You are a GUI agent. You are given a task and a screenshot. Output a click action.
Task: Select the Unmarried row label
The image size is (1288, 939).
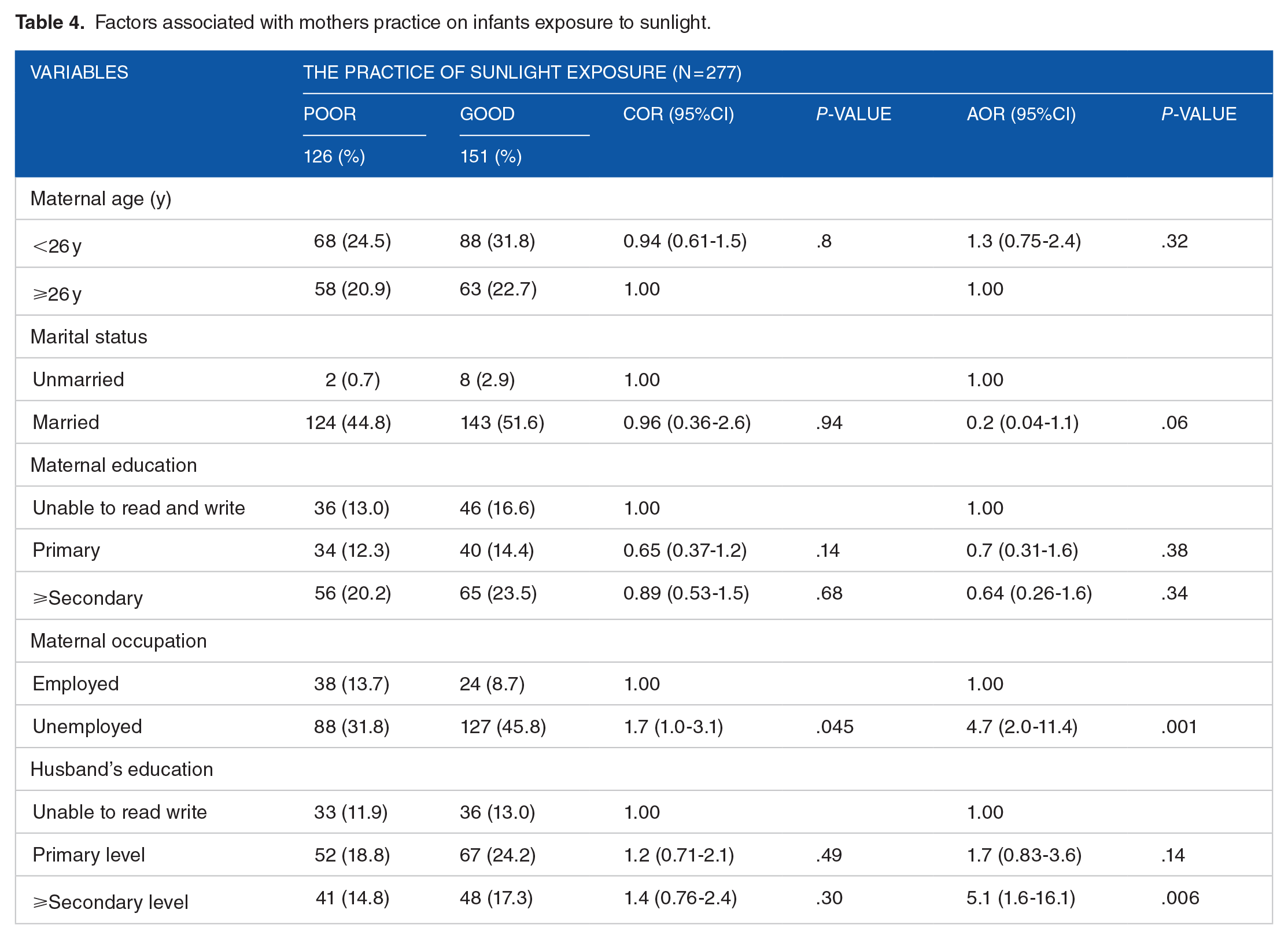(78, 379)
